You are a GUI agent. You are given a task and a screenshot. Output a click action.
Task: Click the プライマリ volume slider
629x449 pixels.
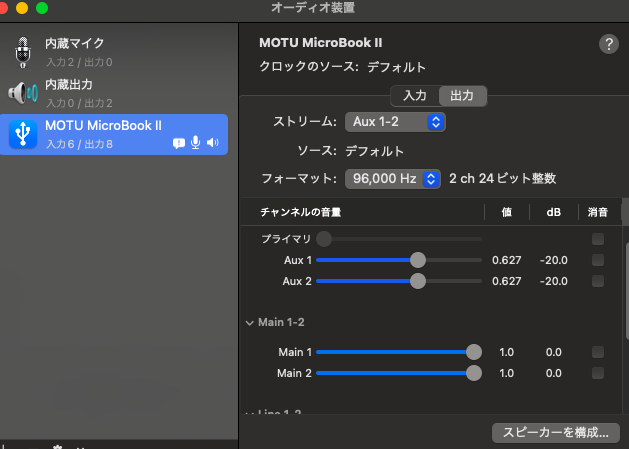(x=399, y=239)
